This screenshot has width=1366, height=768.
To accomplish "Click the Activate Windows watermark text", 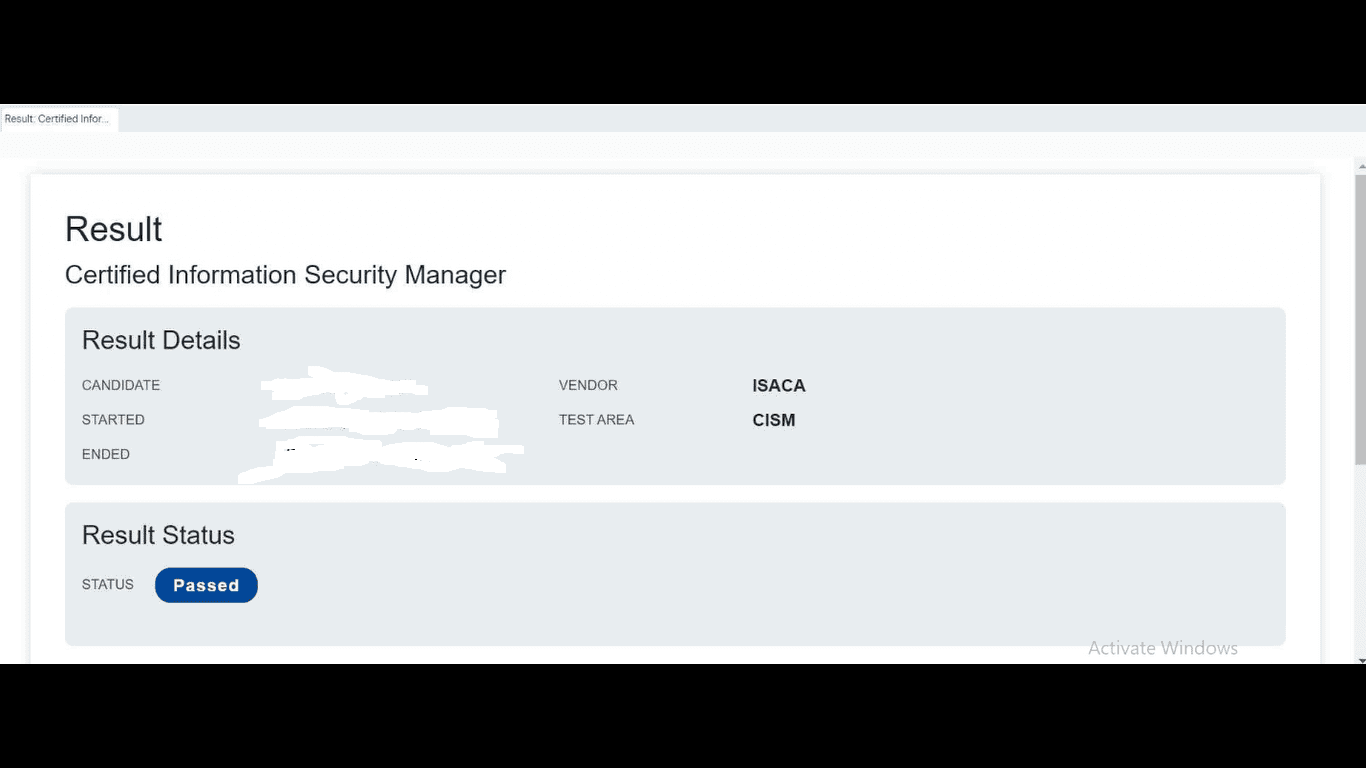I will tap(1162, 648).
